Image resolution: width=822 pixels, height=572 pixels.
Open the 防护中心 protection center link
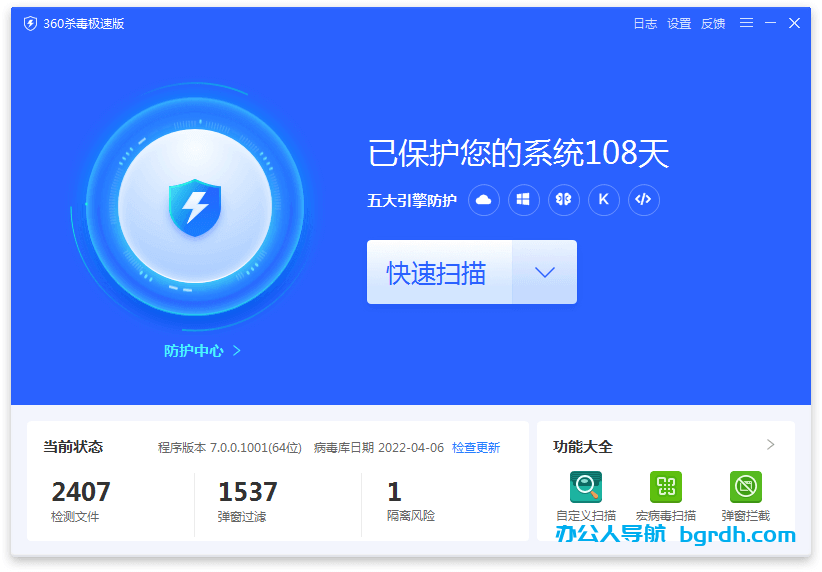(202, 350)
